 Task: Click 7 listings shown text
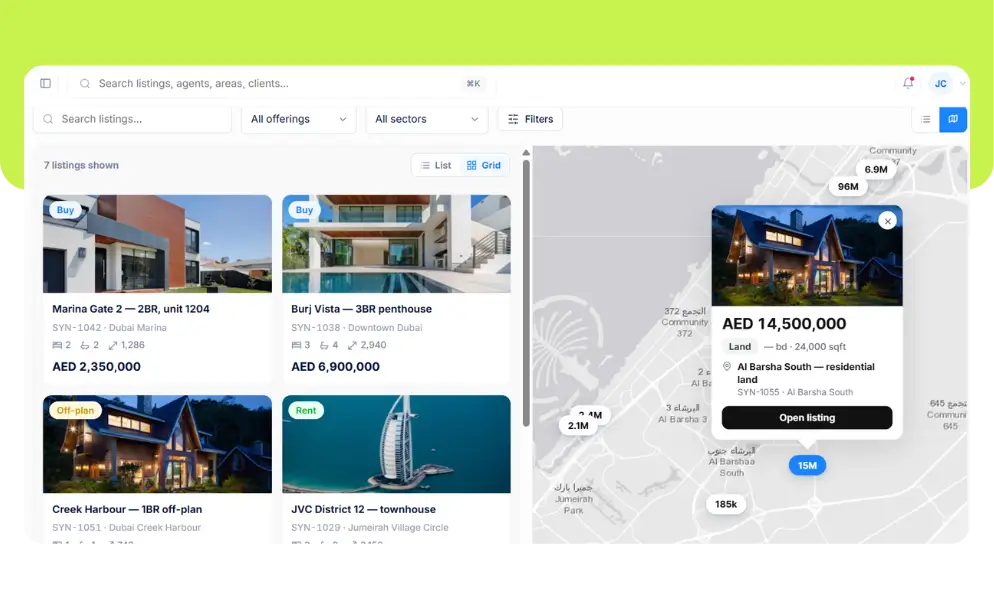point(81,165)
